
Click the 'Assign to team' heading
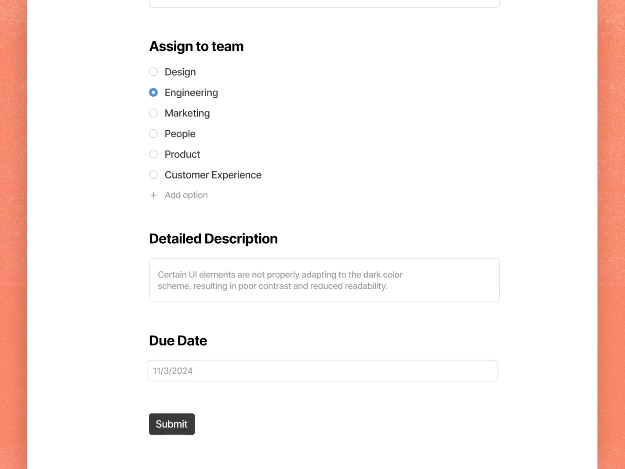click(x=196, y=46)
